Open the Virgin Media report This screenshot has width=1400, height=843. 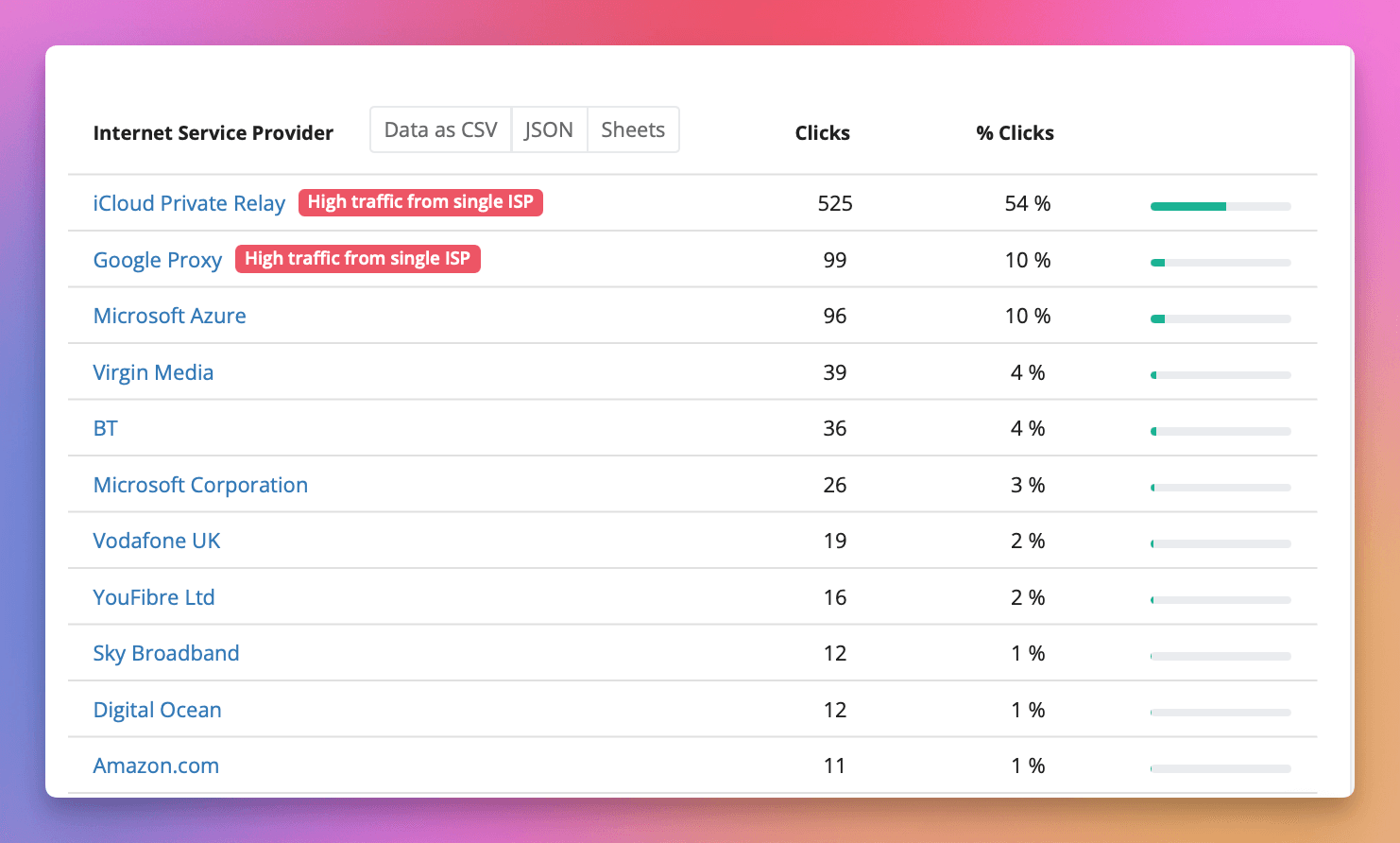pos(153,372)
